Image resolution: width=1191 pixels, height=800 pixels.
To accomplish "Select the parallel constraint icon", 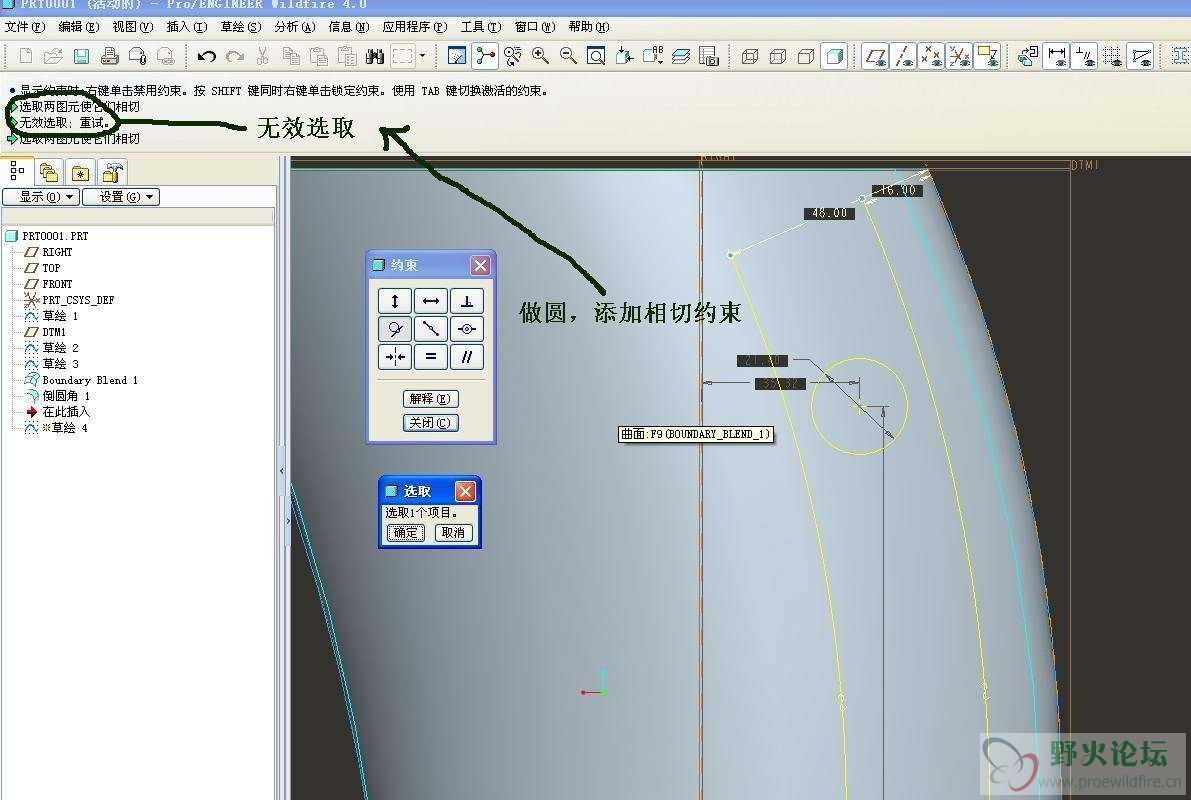I will (x=467, y=356).
